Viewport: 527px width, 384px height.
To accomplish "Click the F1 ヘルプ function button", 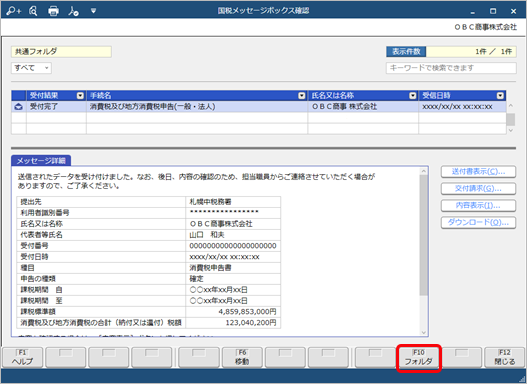I will click(23, 357).
